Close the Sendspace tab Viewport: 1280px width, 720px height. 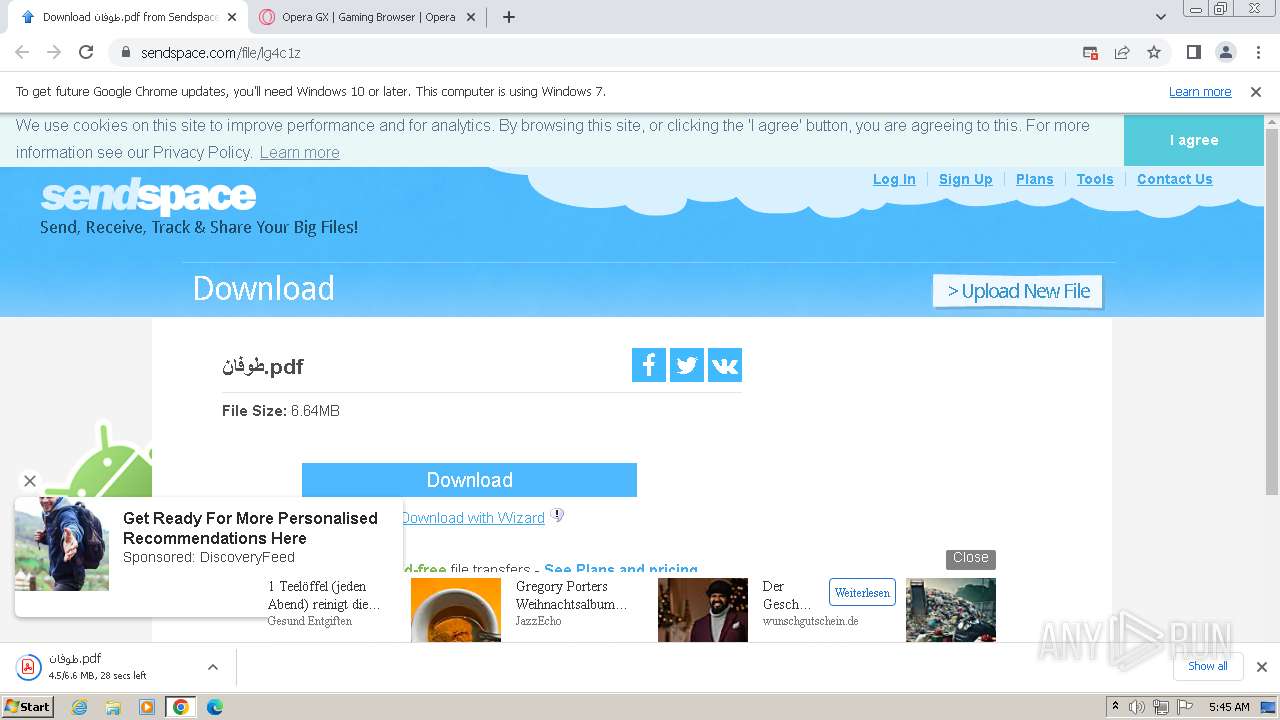coord(232,17)
